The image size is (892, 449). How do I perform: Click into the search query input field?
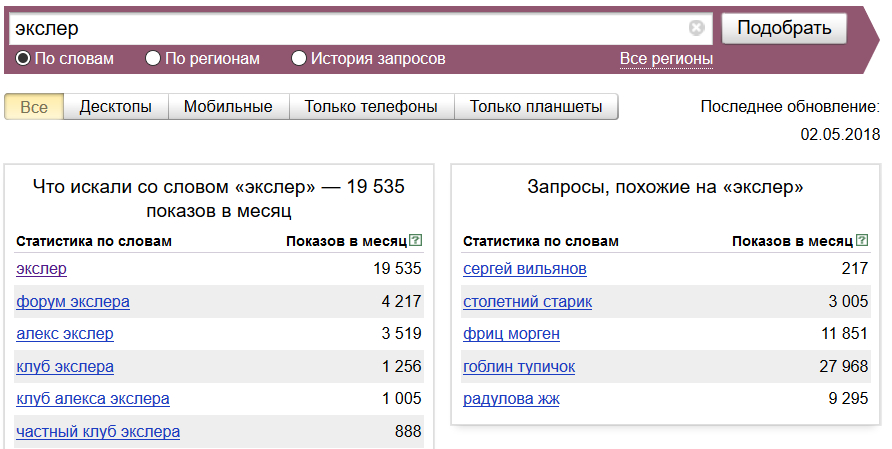click(350, 28)
